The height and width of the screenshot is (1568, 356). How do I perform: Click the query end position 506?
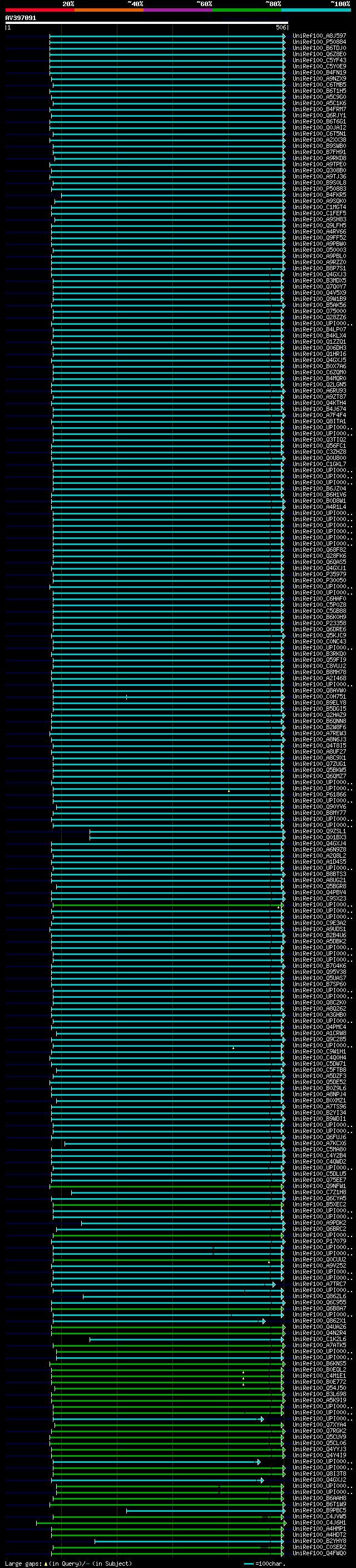[280, 27]
